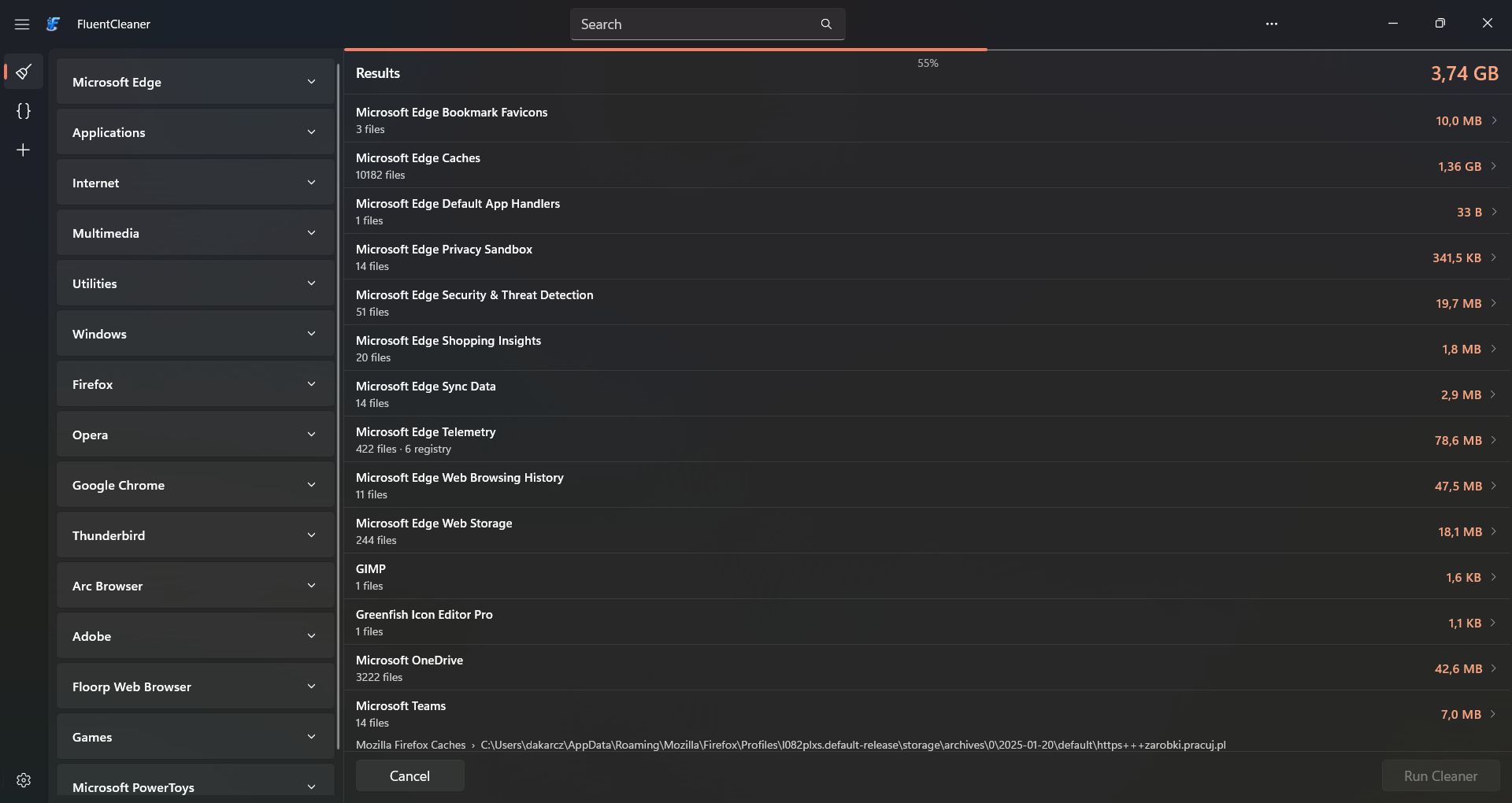
Task: Click the 3,74 GB total size
Action: point(1464,73)
